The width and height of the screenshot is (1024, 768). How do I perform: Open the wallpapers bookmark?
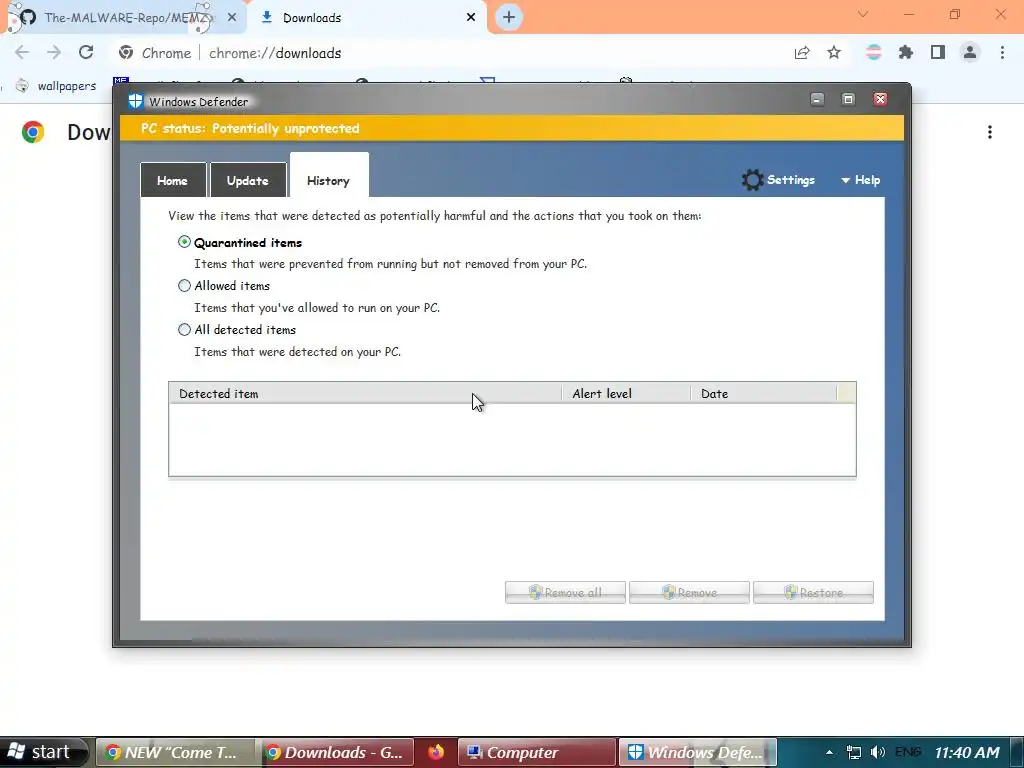click(x=57, y=86)
